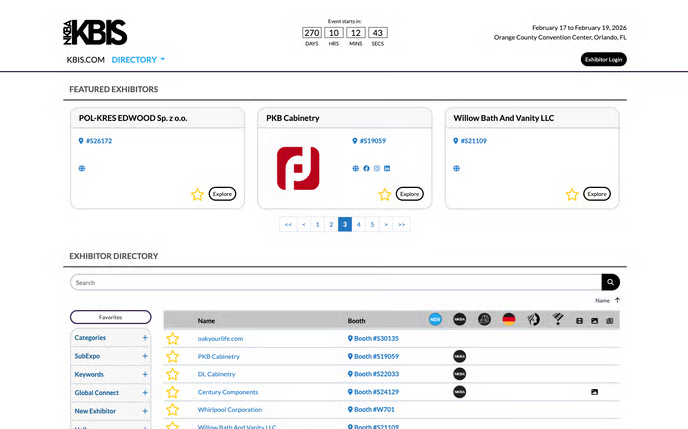The image size is (688, 429).
Task: Open POL-KRES EDWOOD website globe icon
Action: pyautogui.click(x=82, y=168)
